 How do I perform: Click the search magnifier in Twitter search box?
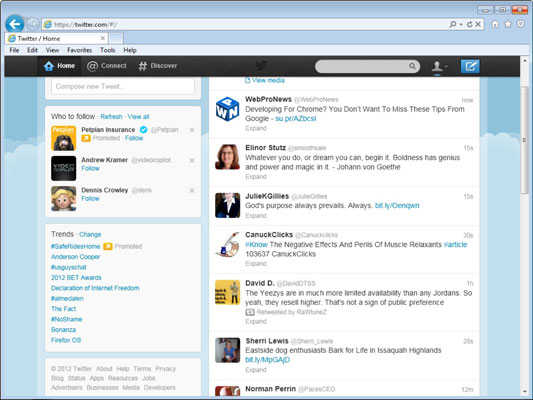pos(412,66)
